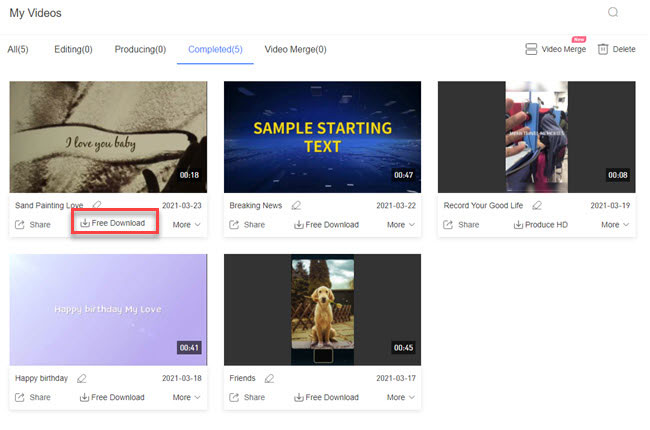Rename Record Your Good Life pencil icon

coord(537,205)
